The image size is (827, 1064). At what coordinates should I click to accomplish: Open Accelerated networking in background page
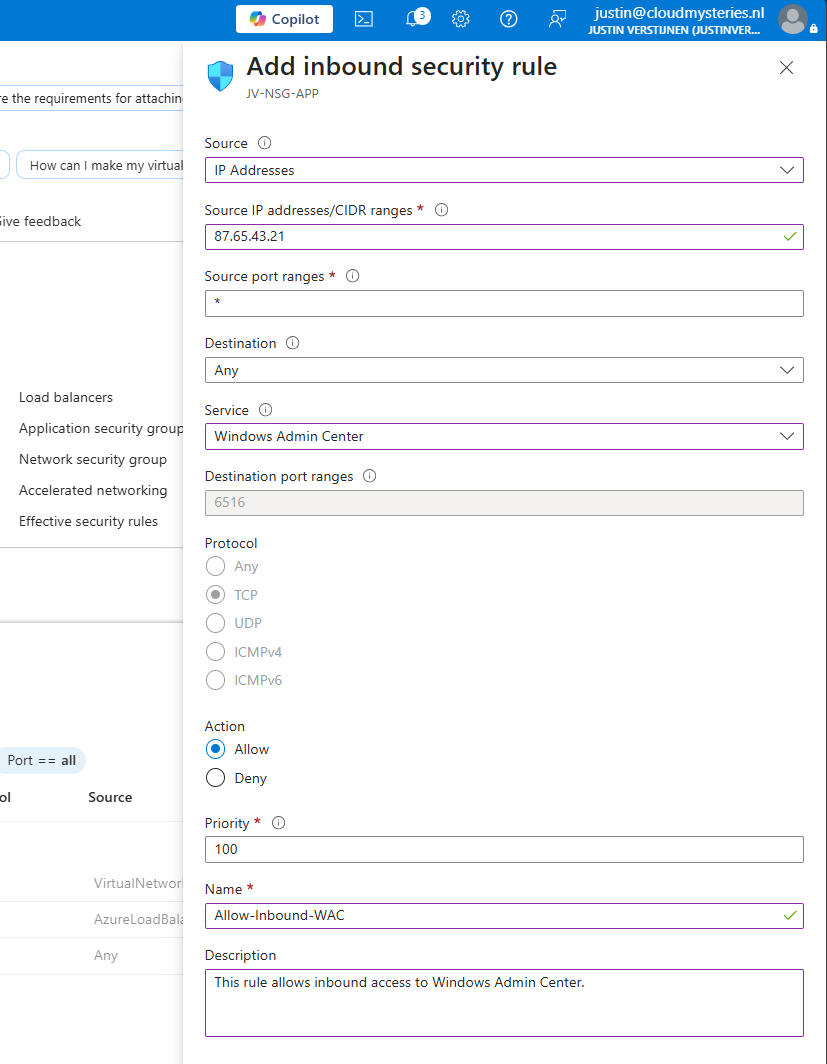click(93, 491)
